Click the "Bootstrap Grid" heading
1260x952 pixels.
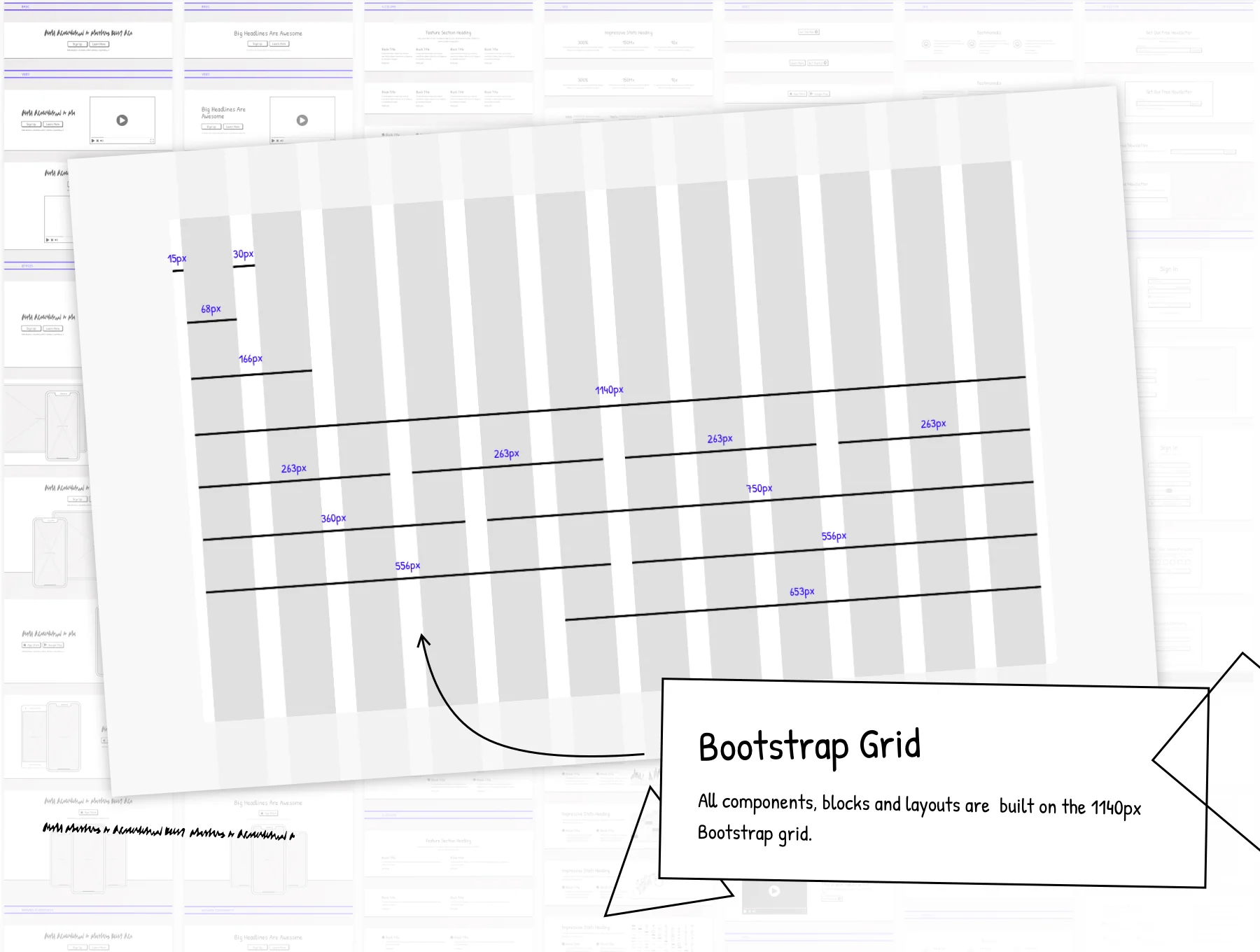[809, 746]
